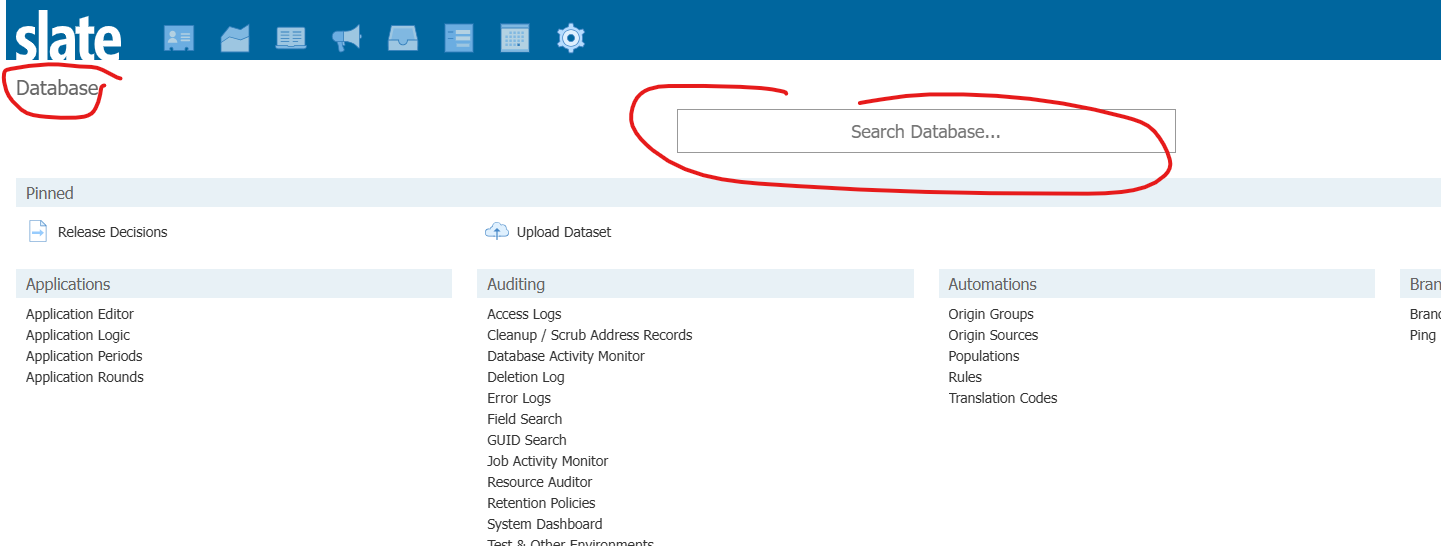Click the Upload Dataset cloud icon

click(x=496, y=232)
